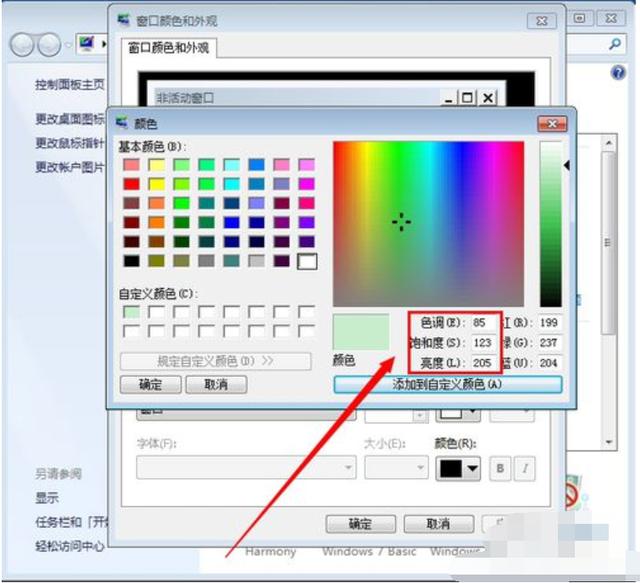Click 添加到自定义颜色(A) button
640x583 pixels.
click(447, 384)
